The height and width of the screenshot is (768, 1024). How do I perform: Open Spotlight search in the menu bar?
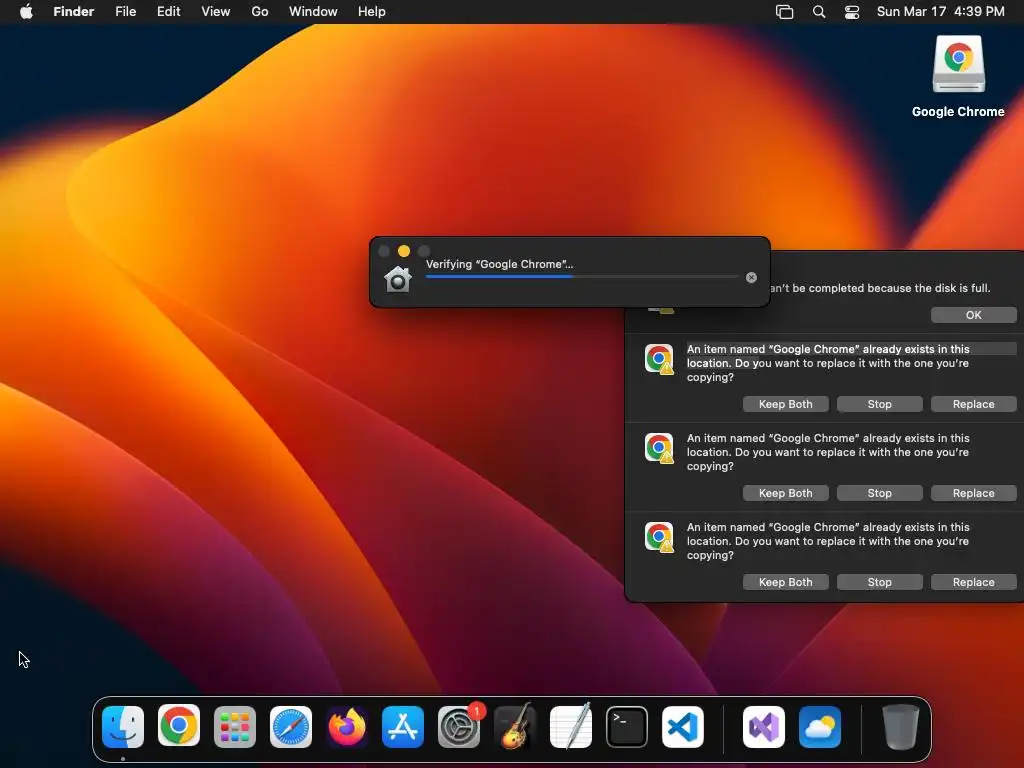click(819, 12)
